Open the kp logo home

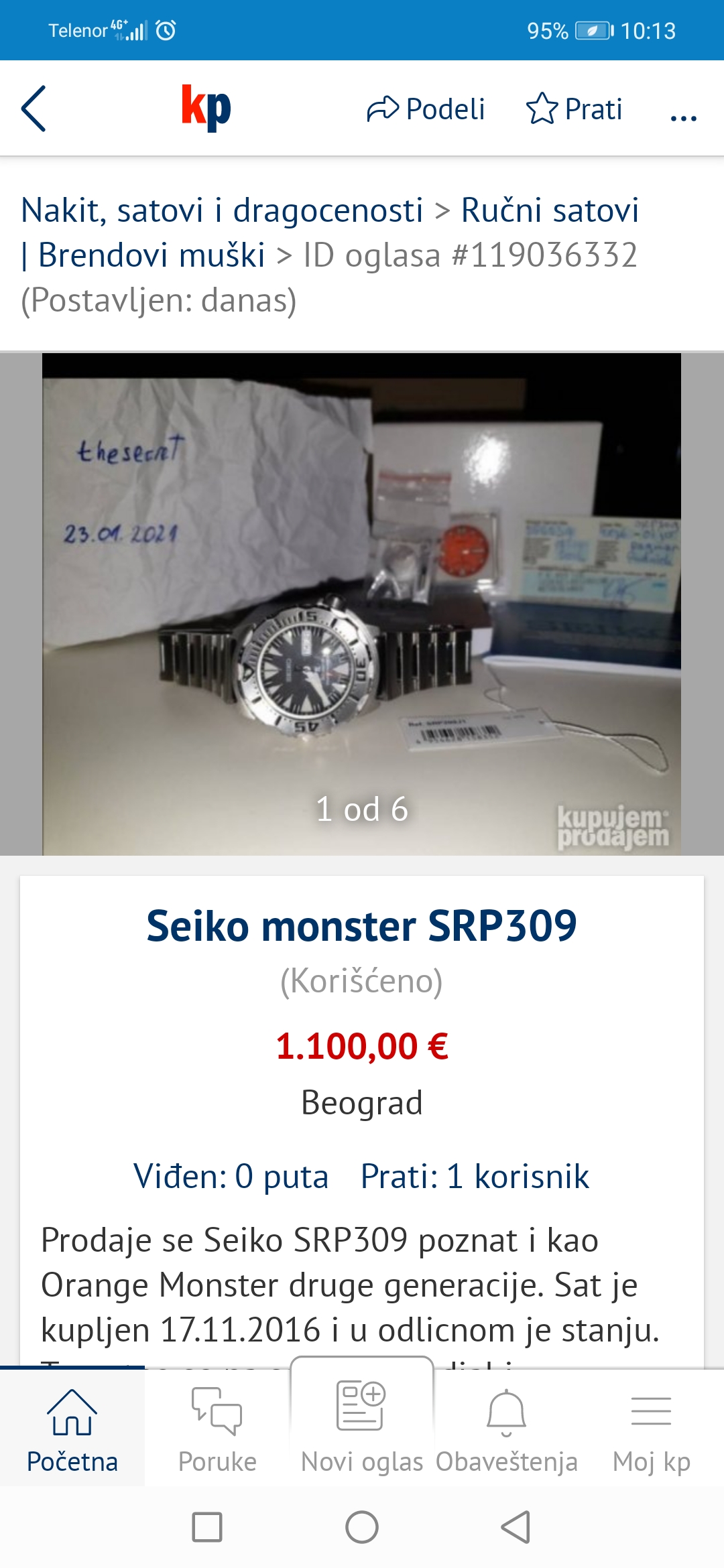tap(206, 107)
